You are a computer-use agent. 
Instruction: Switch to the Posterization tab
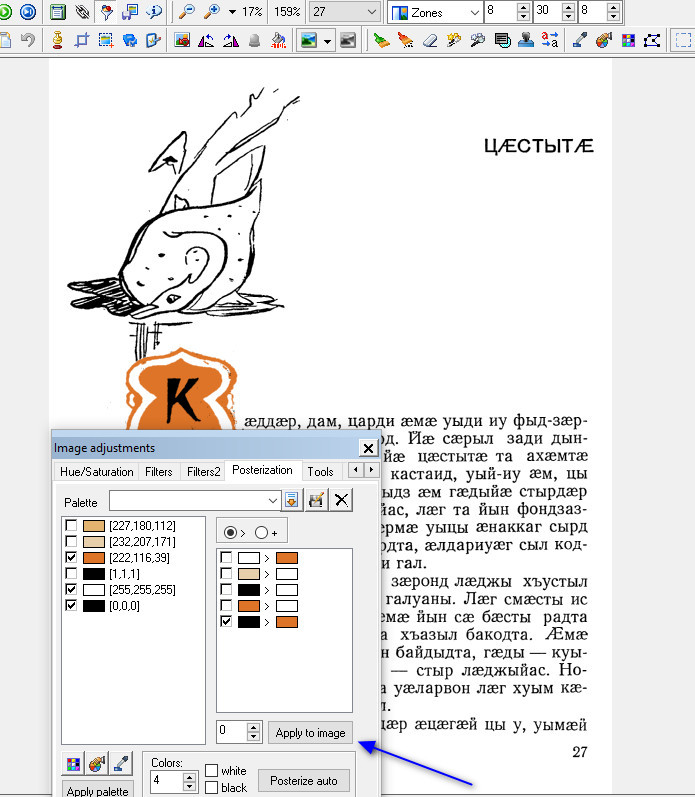(x=262, y=470)
